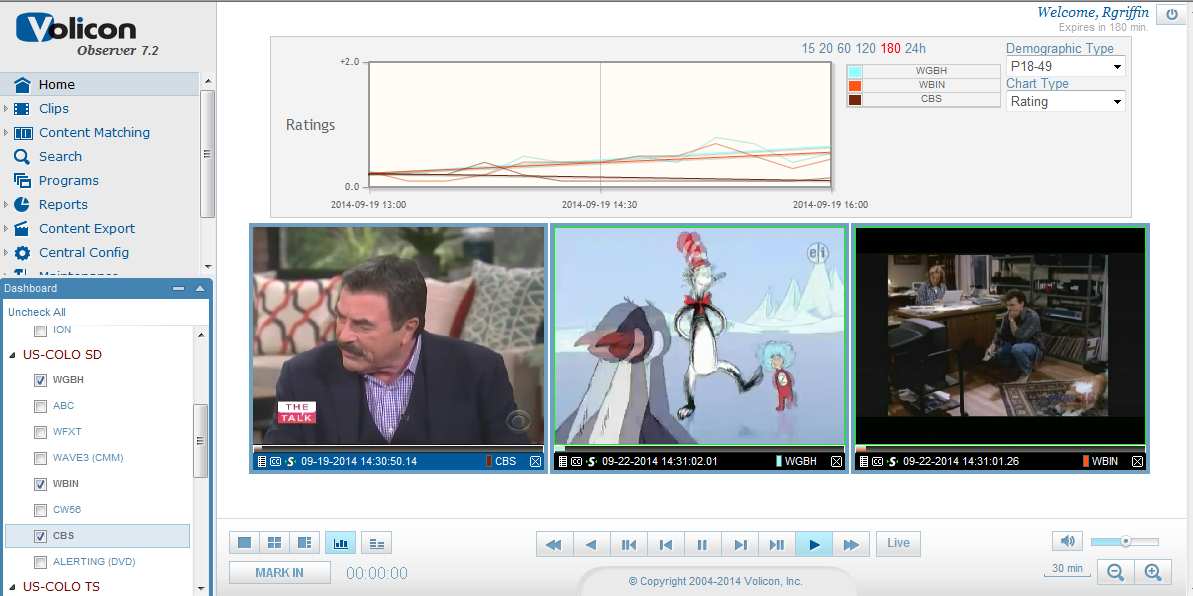
Task: Uncheck the WBIN channel checkbox
Action: point(38,483)
